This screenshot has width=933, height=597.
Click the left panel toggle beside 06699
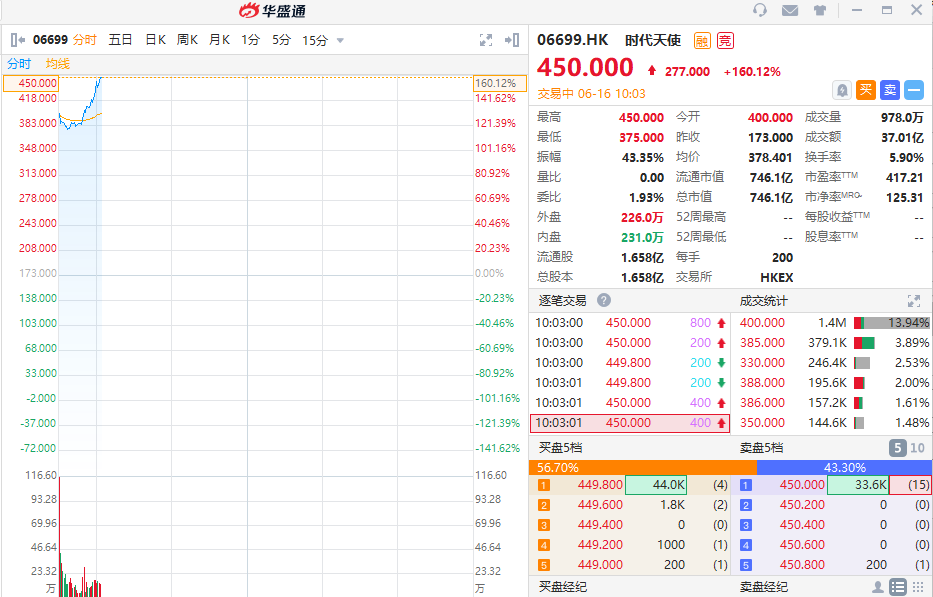coord(18,40)
